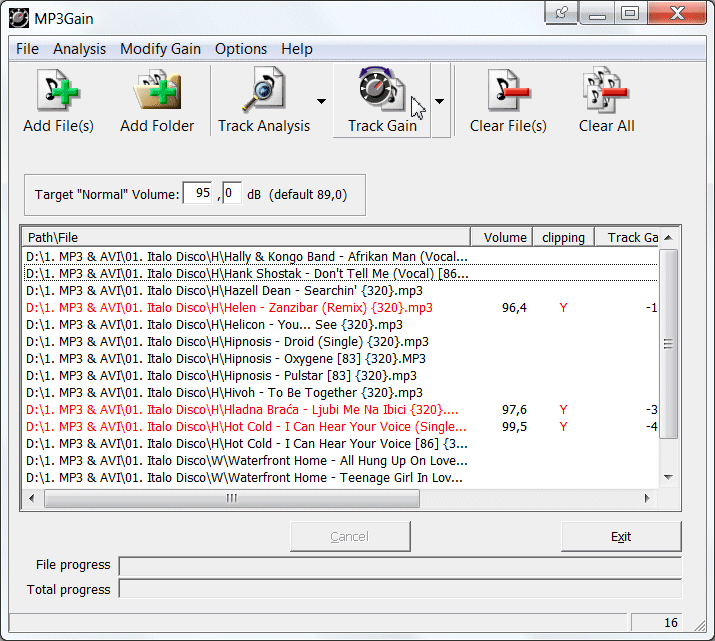Image resolution: width=715 pixels, height=641 pixels.
Task: Select the Hipnosis - Oxygene [83] row
Action: (x=341, y=359)
